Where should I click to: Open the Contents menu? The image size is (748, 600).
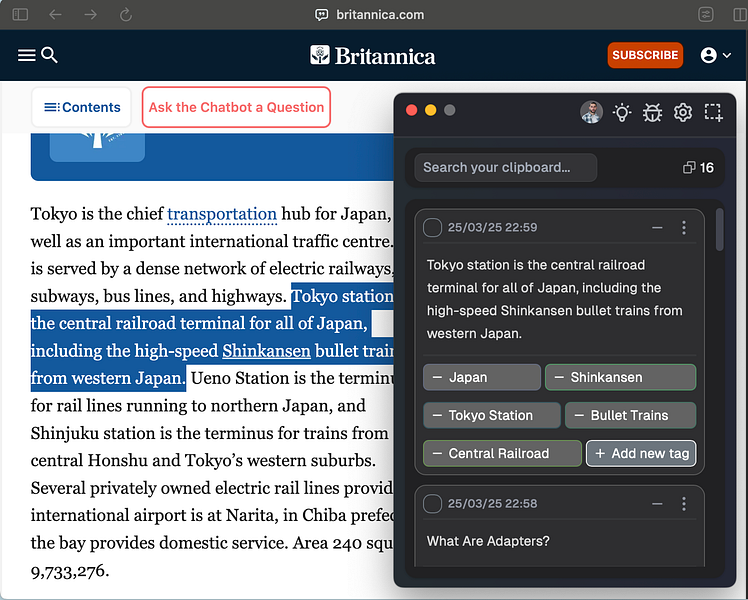82,107
